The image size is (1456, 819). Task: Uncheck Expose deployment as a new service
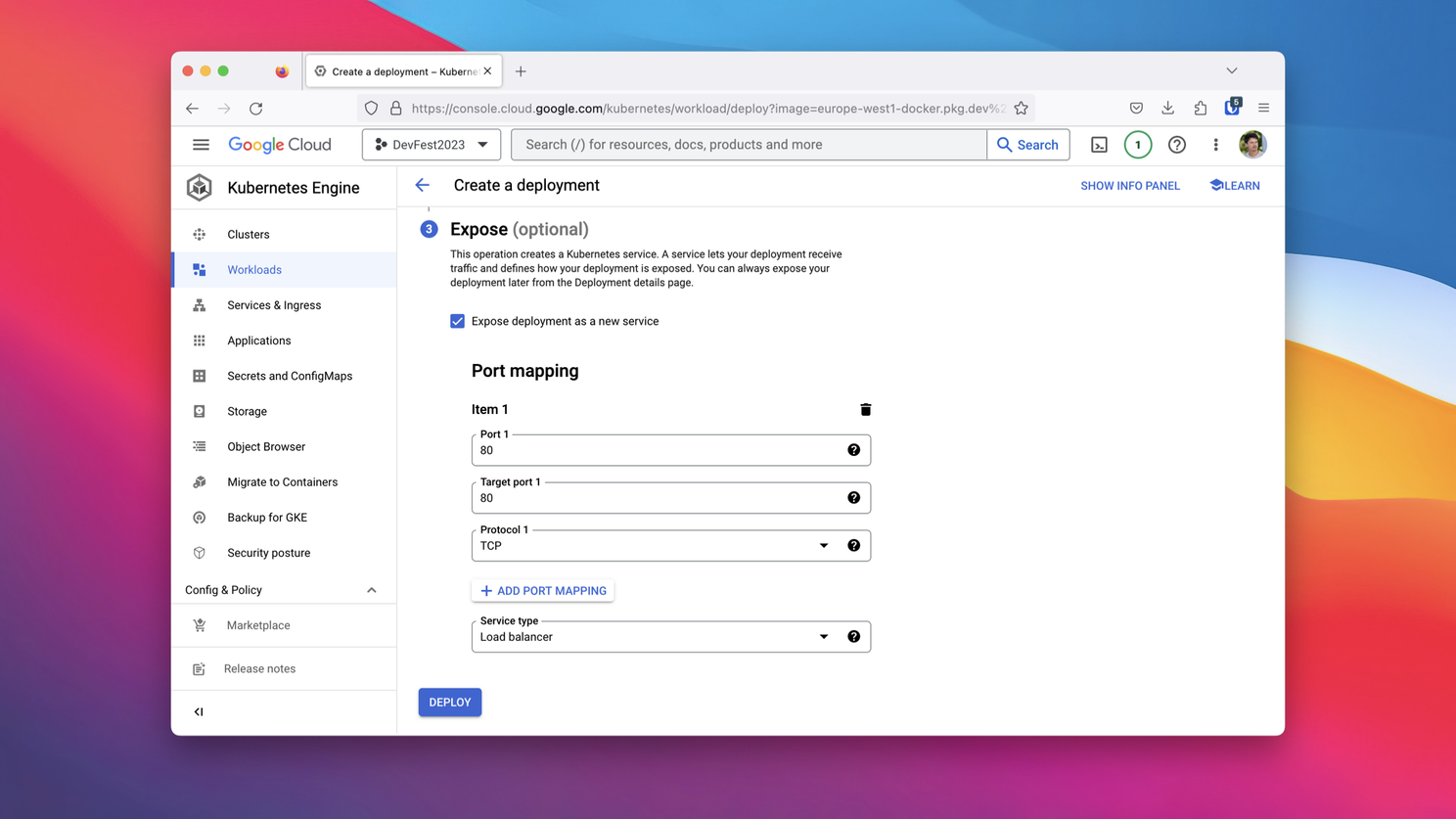tap(457, 321)
